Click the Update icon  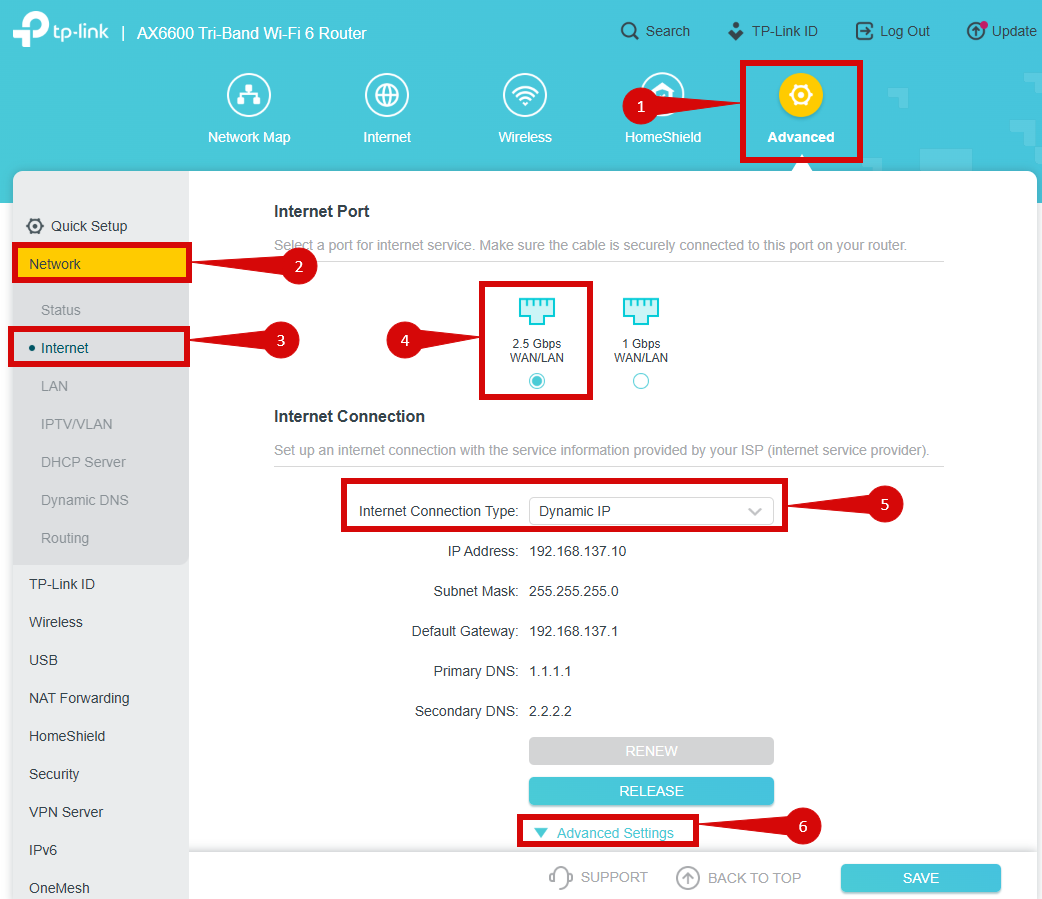pyautogui.click(x=977, y=31)
